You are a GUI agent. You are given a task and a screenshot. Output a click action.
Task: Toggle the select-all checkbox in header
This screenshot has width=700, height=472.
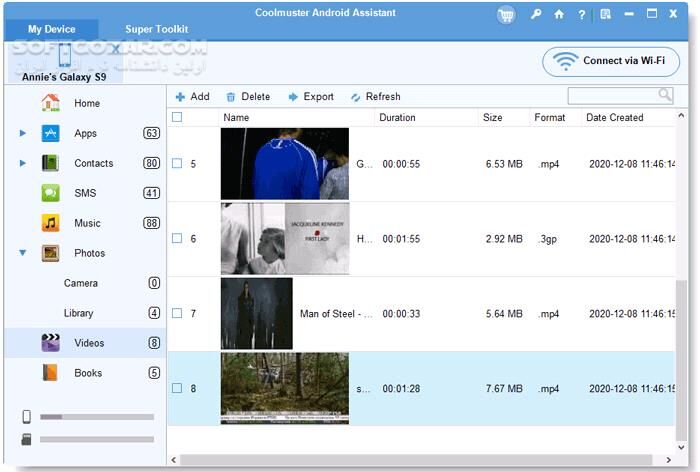(x=177, y=117)
